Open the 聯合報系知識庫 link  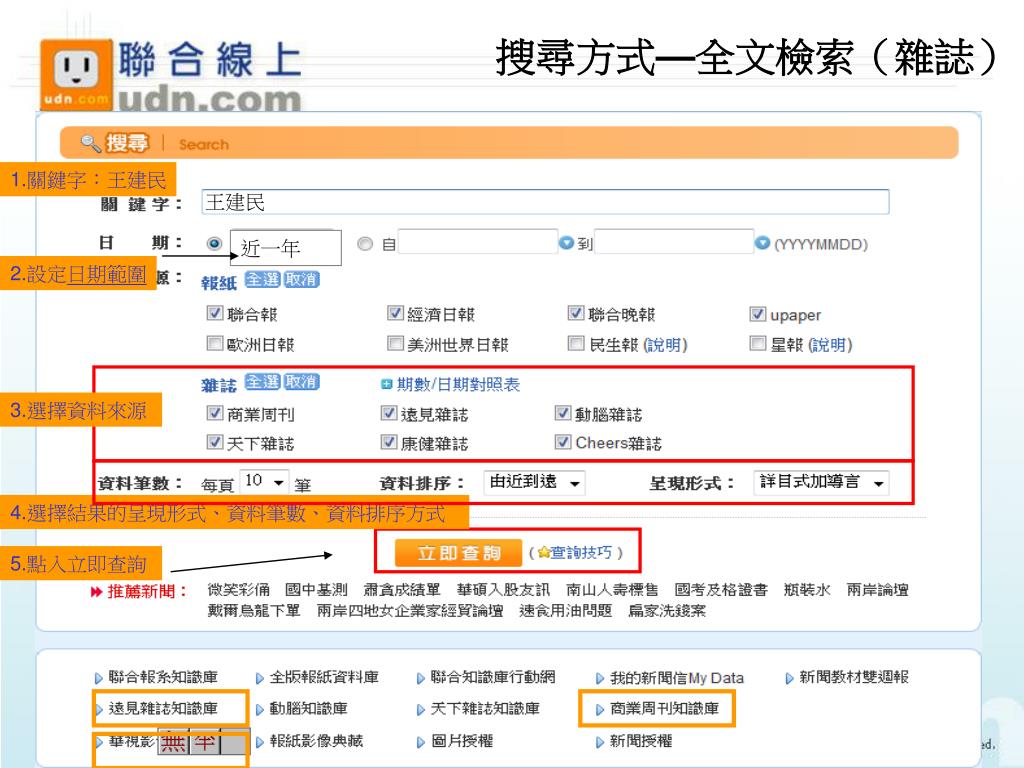click(163, 677)
